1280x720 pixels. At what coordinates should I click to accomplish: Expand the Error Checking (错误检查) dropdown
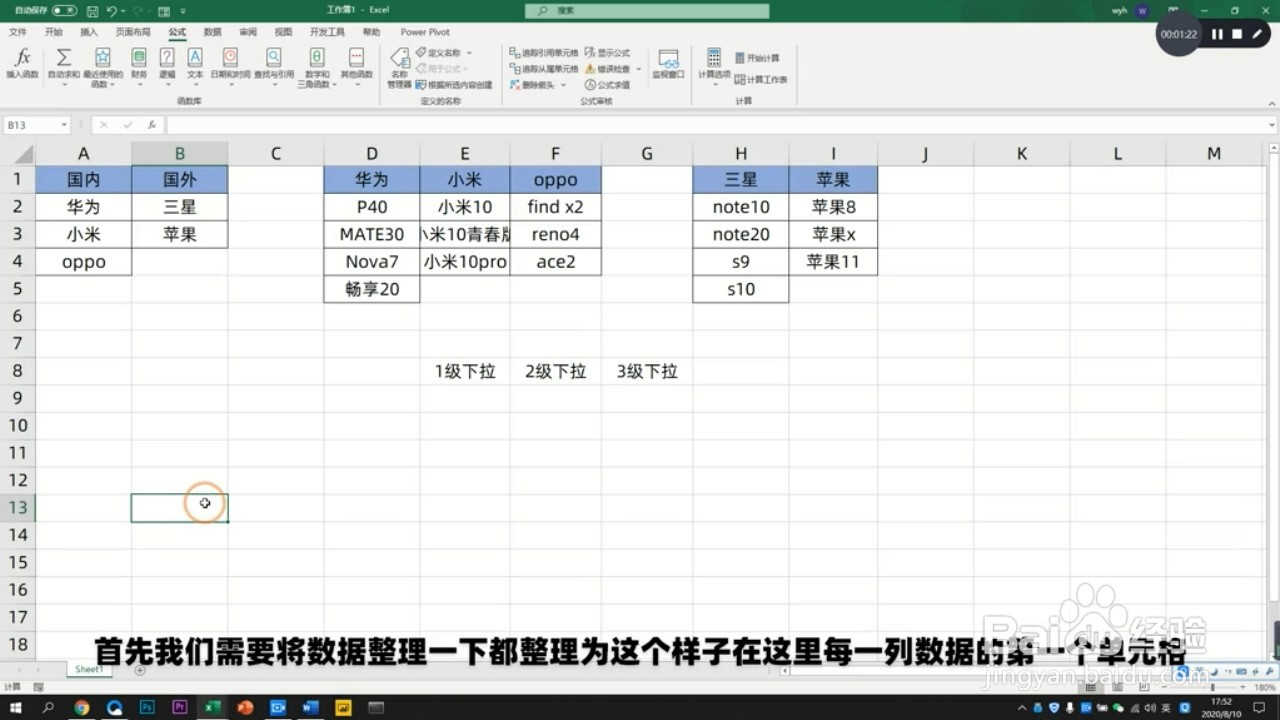[637, 69]
